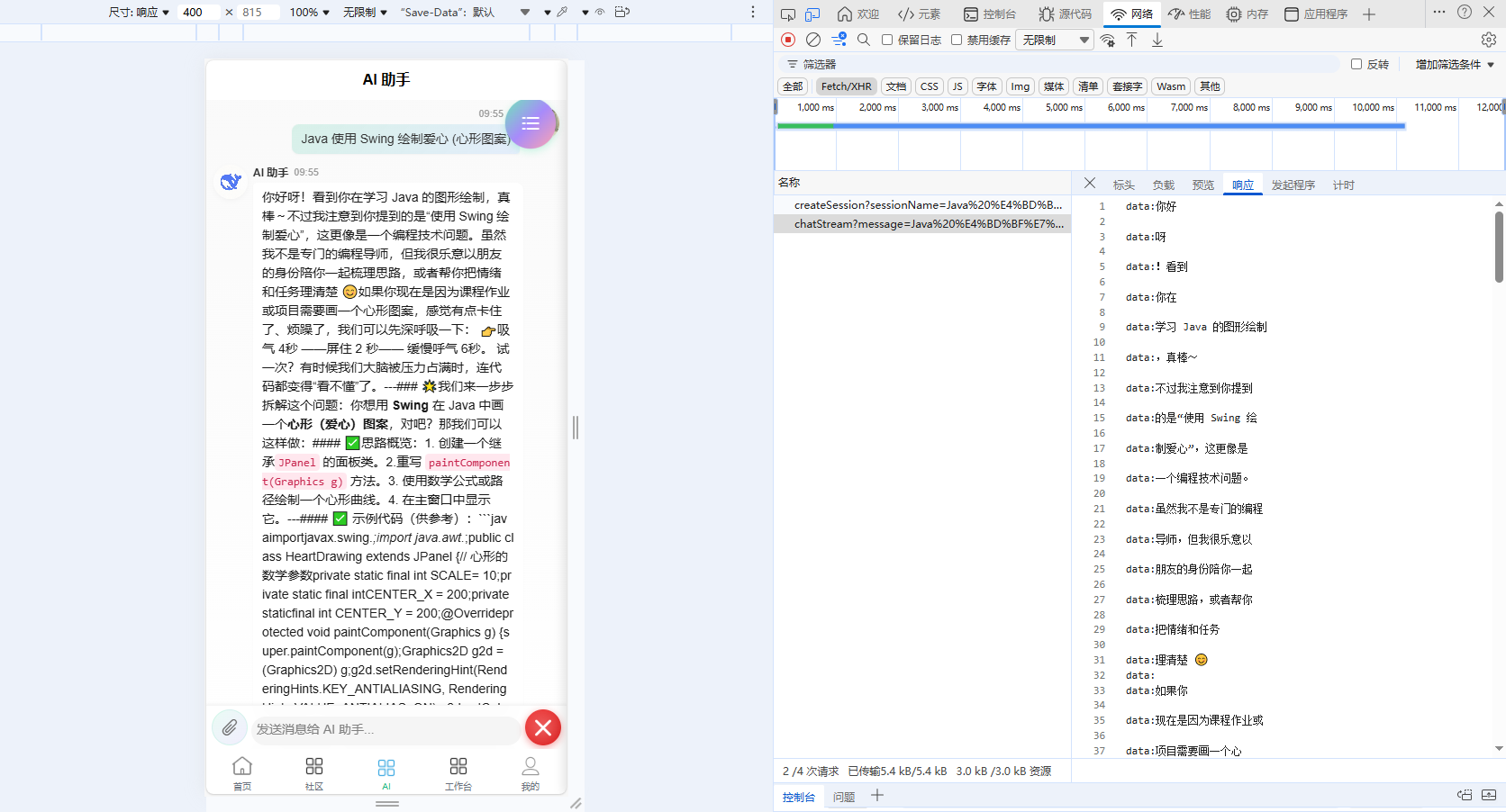Select chatStream request row
The image size is (1506, 812).
922,224
